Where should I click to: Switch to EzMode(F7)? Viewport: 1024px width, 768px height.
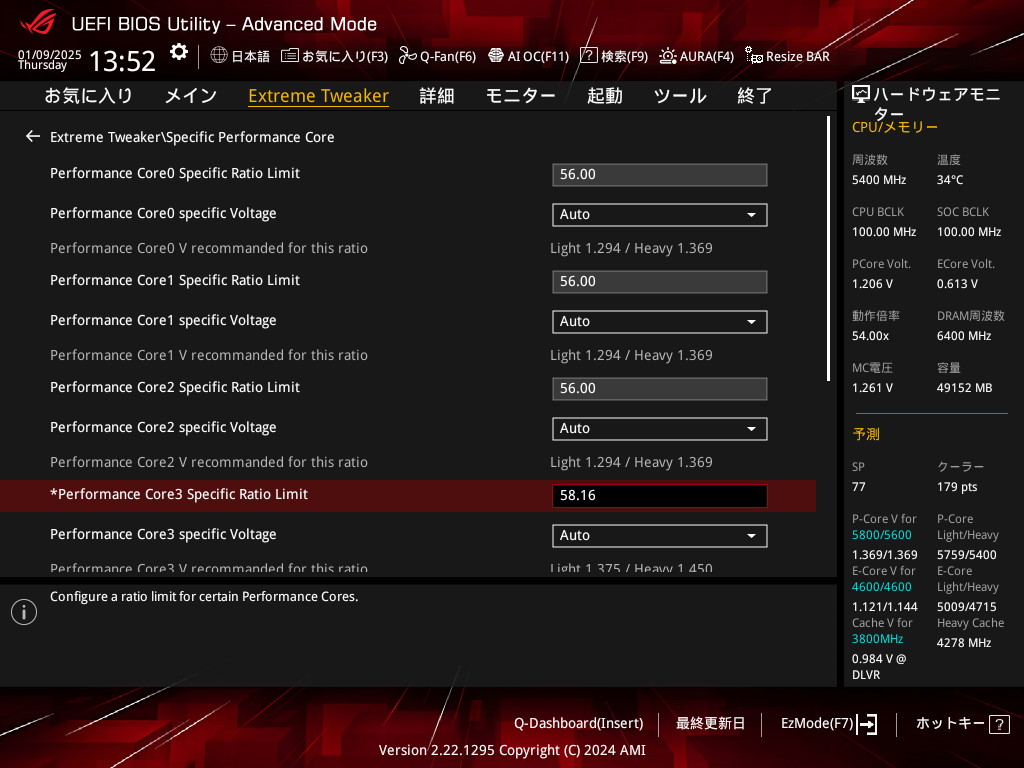(x=828, y=723)
